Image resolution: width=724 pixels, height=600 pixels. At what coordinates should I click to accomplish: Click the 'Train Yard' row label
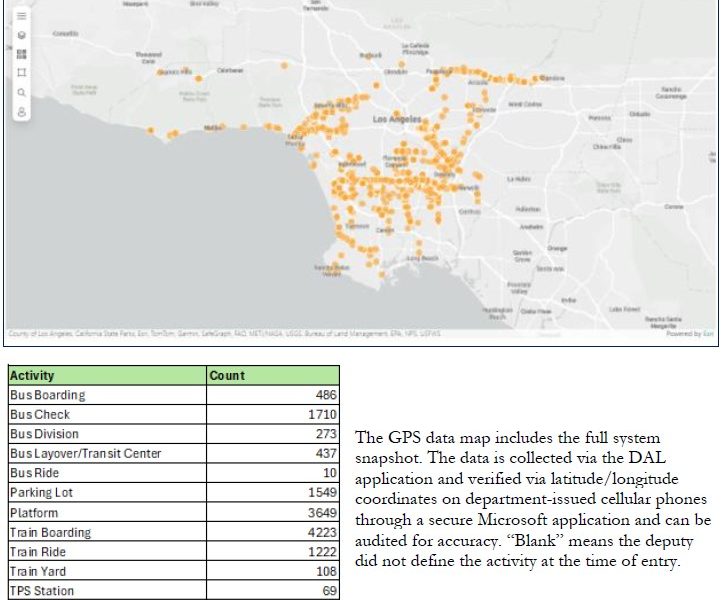click(x=40, y=572)
